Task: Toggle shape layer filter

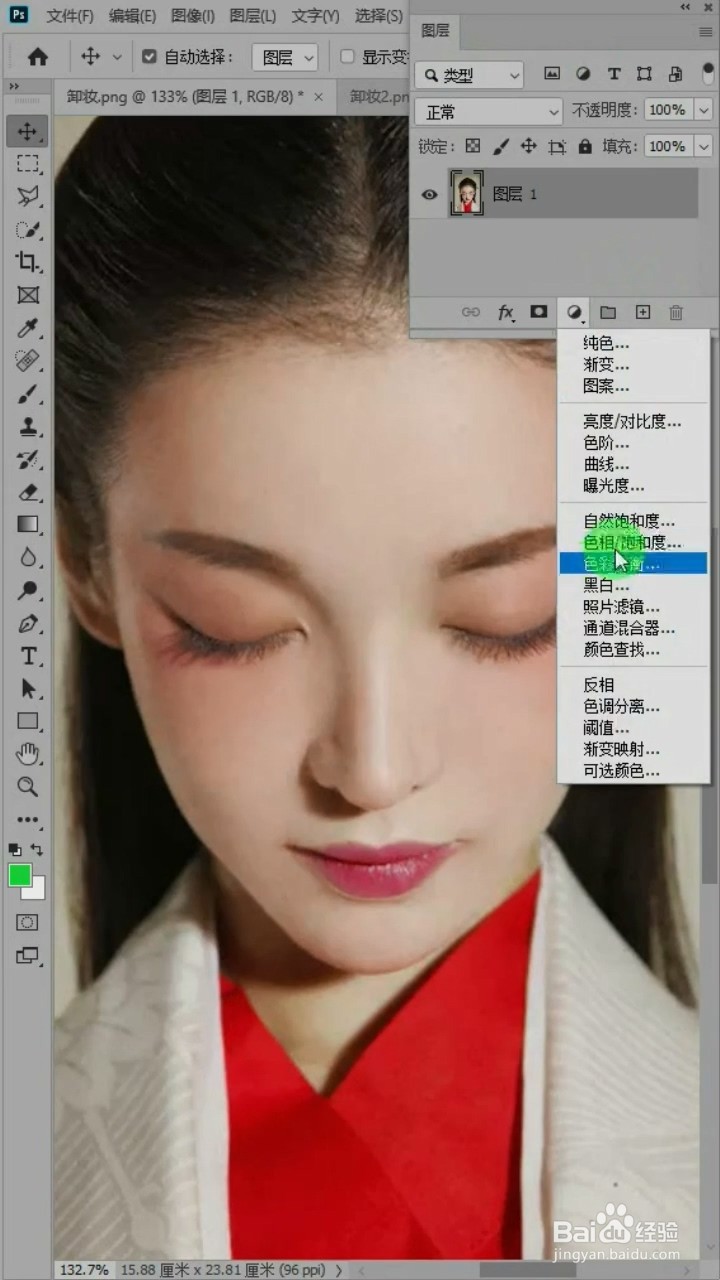Action: (x=644, y=74)
